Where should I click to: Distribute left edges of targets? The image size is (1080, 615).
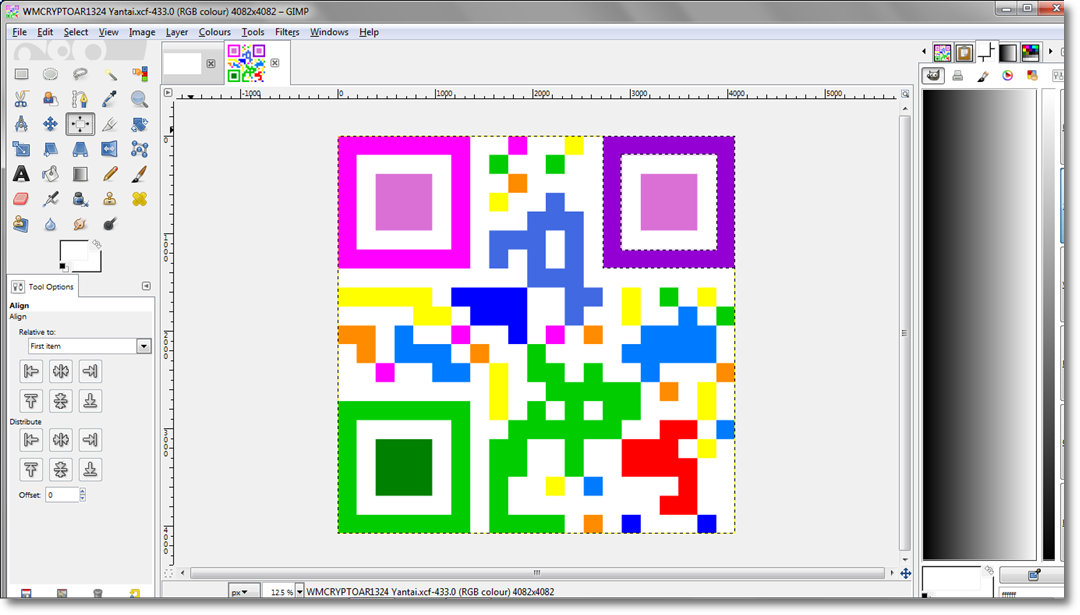coord(31,440)
